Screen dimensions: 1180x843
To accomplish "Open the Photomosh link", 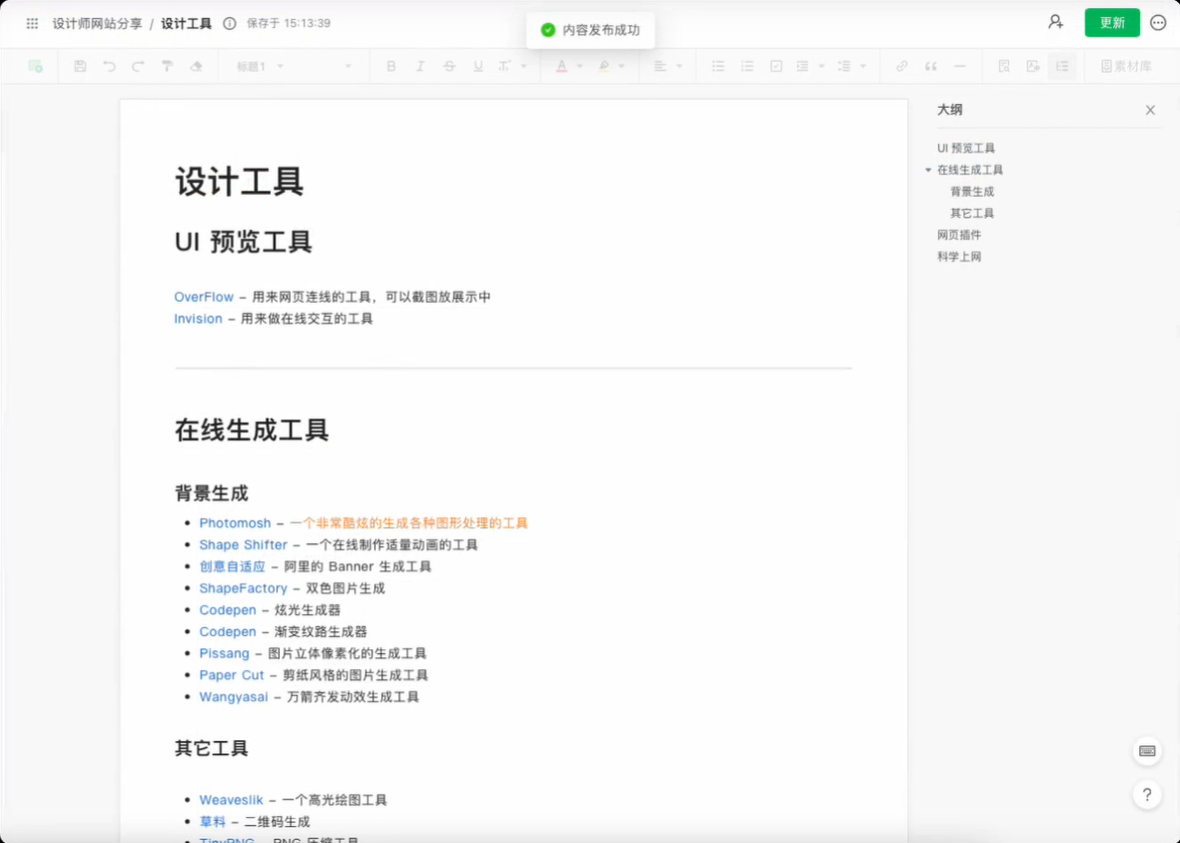I will coord(235,523).
